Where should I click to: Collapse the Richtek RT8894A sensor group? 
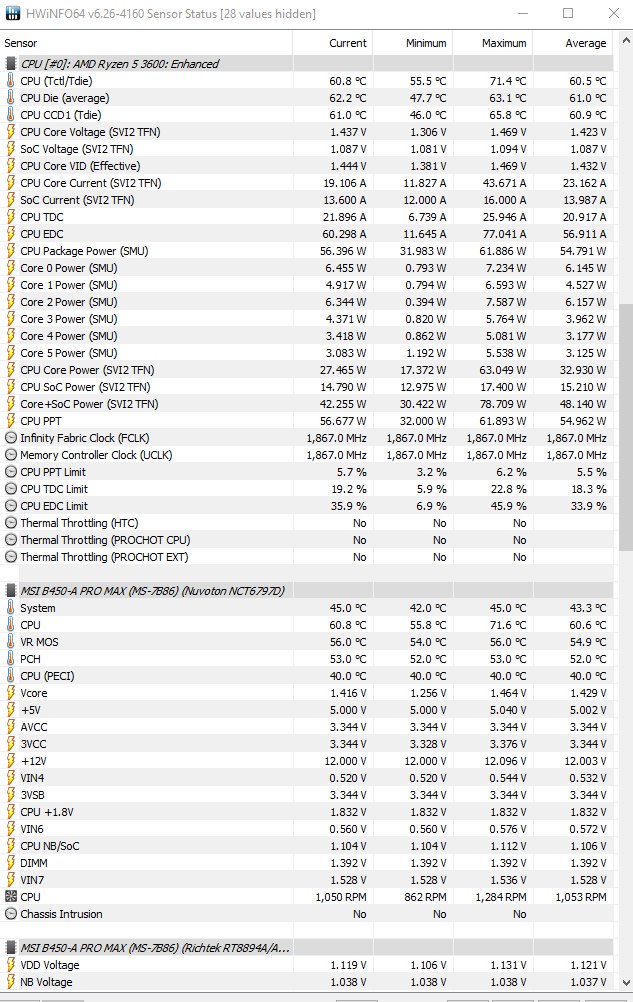coord(11,948)
